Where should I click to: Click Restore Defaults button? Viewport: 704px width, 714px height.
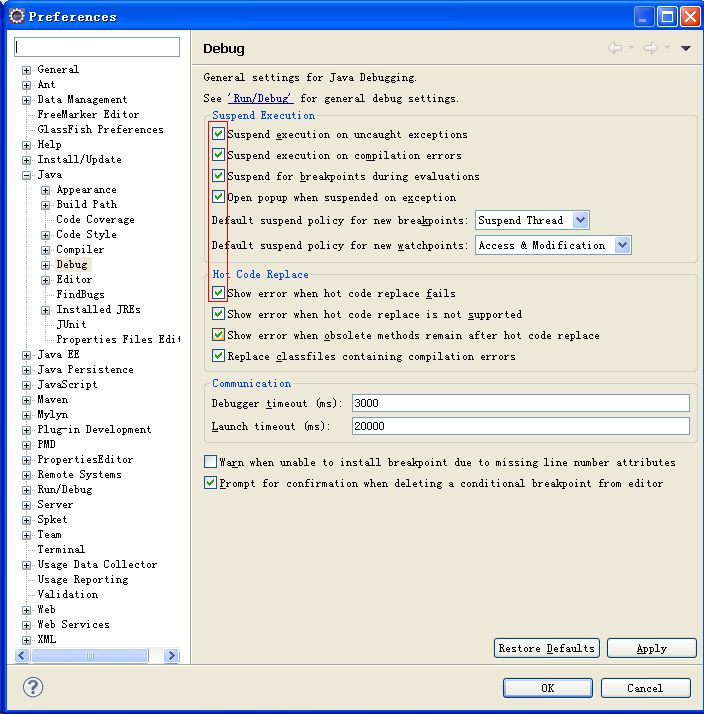(x=546, y=648)
